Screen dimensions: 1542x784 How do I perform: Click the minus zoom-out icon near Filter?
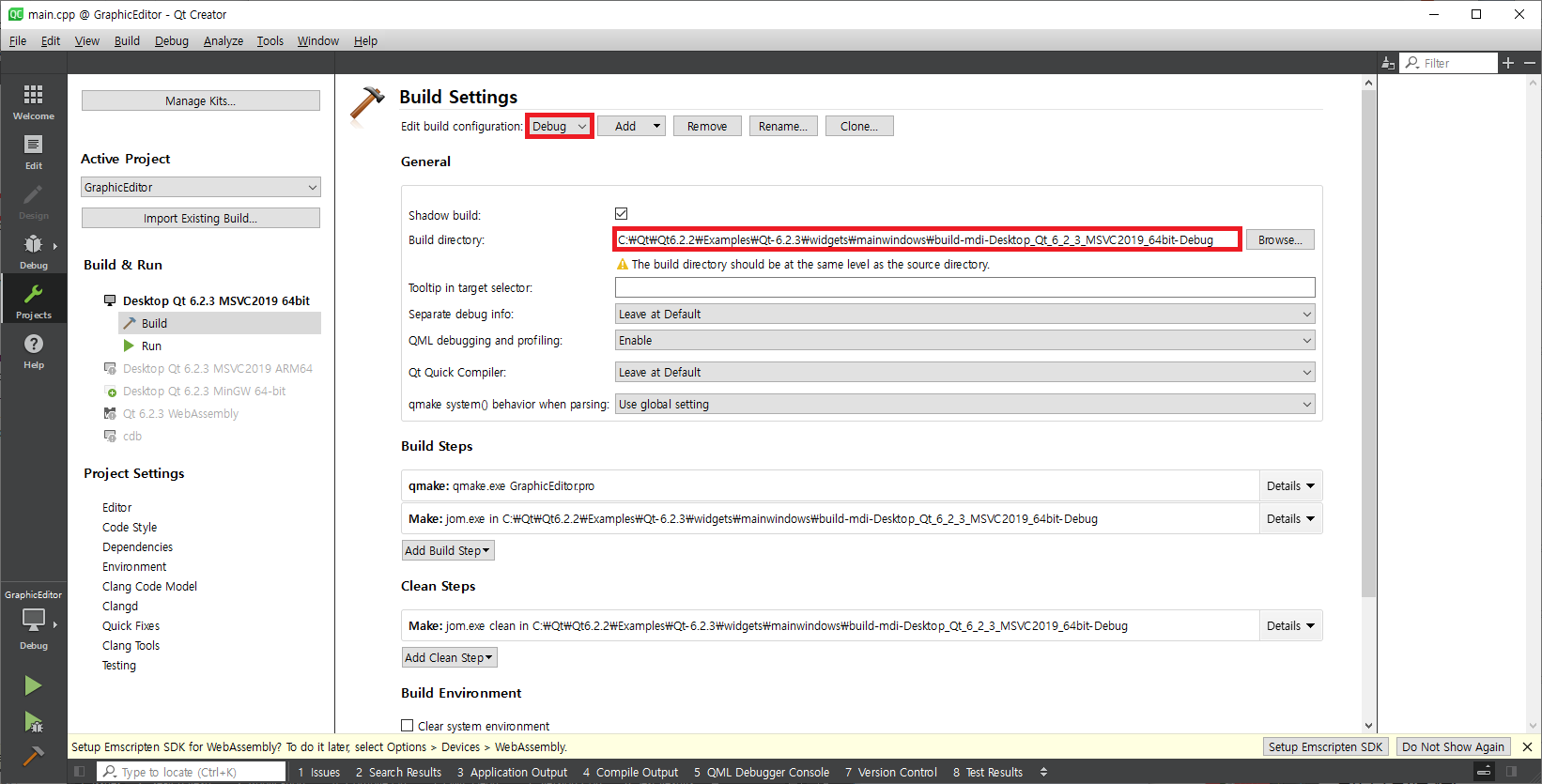click(1530, 63)
